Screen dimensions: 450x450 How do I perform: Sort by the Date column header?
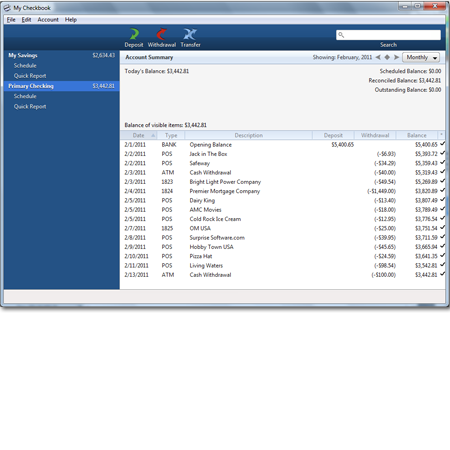[x=139, y=135]
